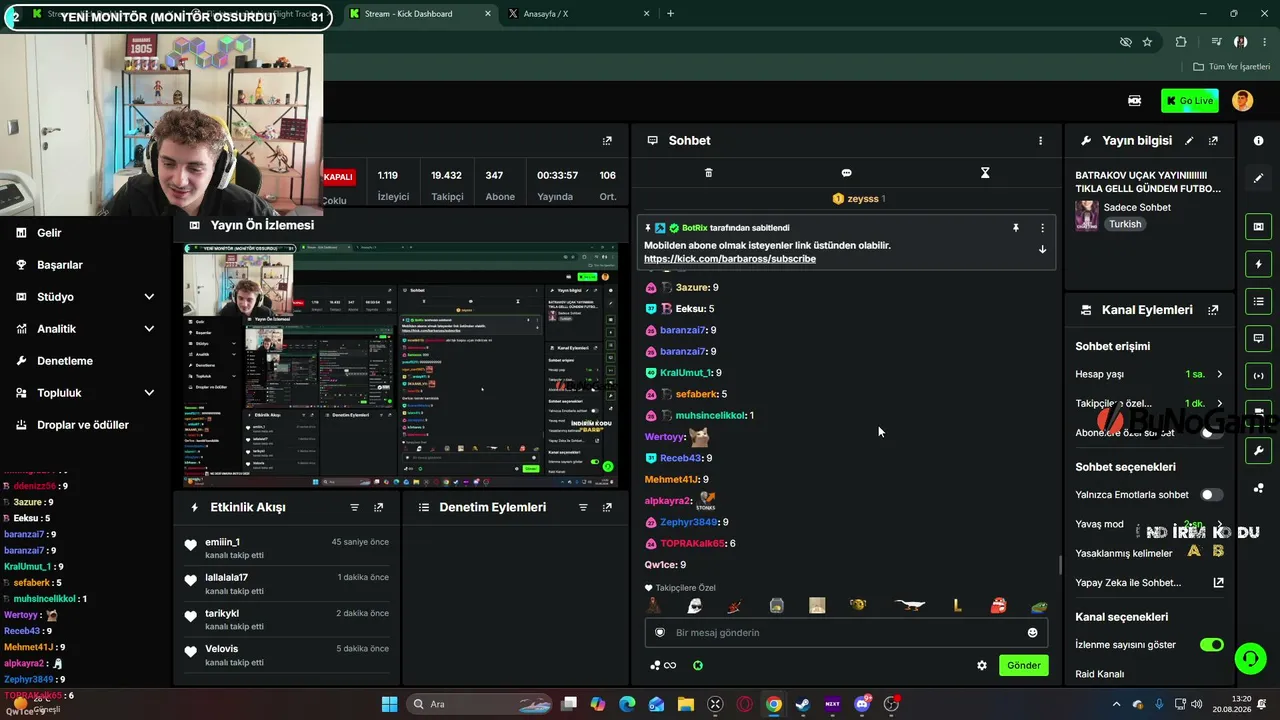Click the green Kick K icon below chat input
Image resolution: width=1280 pixels, height=720 pixels.
[698, 665]
